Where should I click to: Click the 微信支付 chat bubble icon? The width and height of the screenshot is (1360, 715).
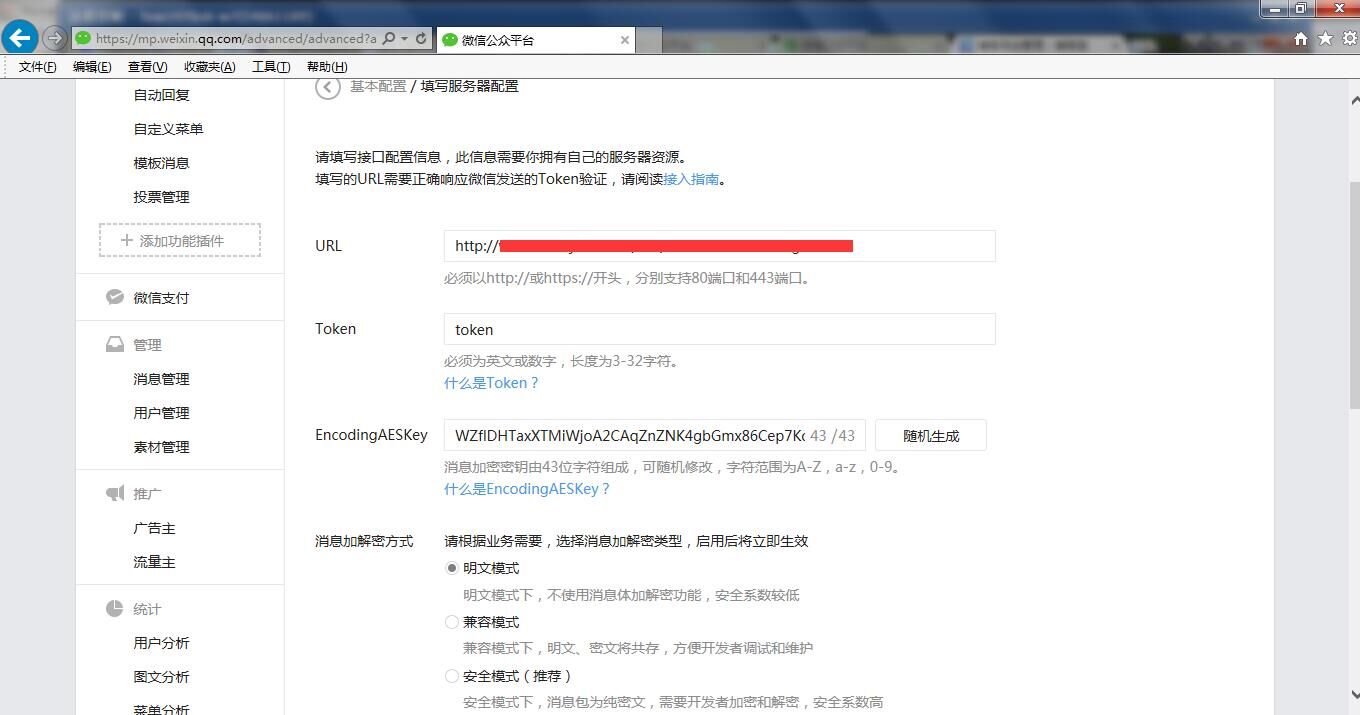tap(115, 297)
